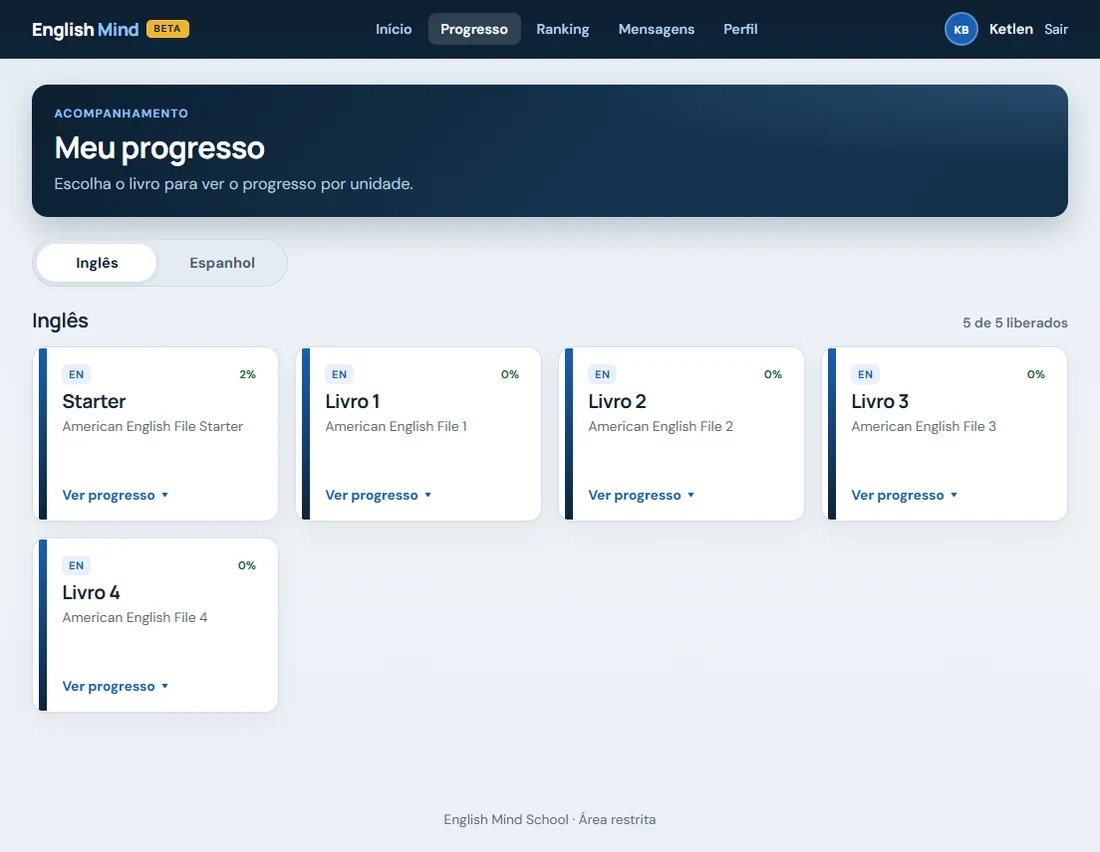Click the KB user avatar icon
1100x852 pixels.
click(x=961, y=29)
